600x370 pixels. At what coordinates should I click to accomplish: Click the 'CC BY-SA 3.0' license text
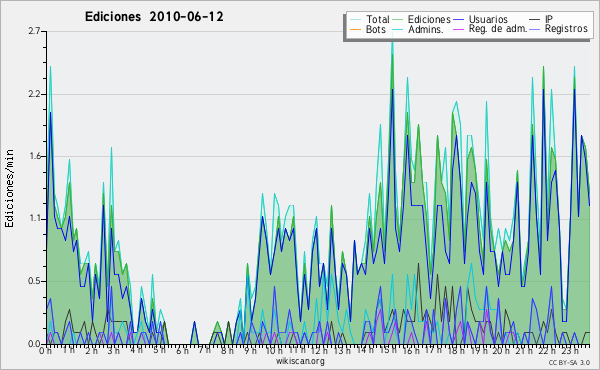(x=569, y=363)
